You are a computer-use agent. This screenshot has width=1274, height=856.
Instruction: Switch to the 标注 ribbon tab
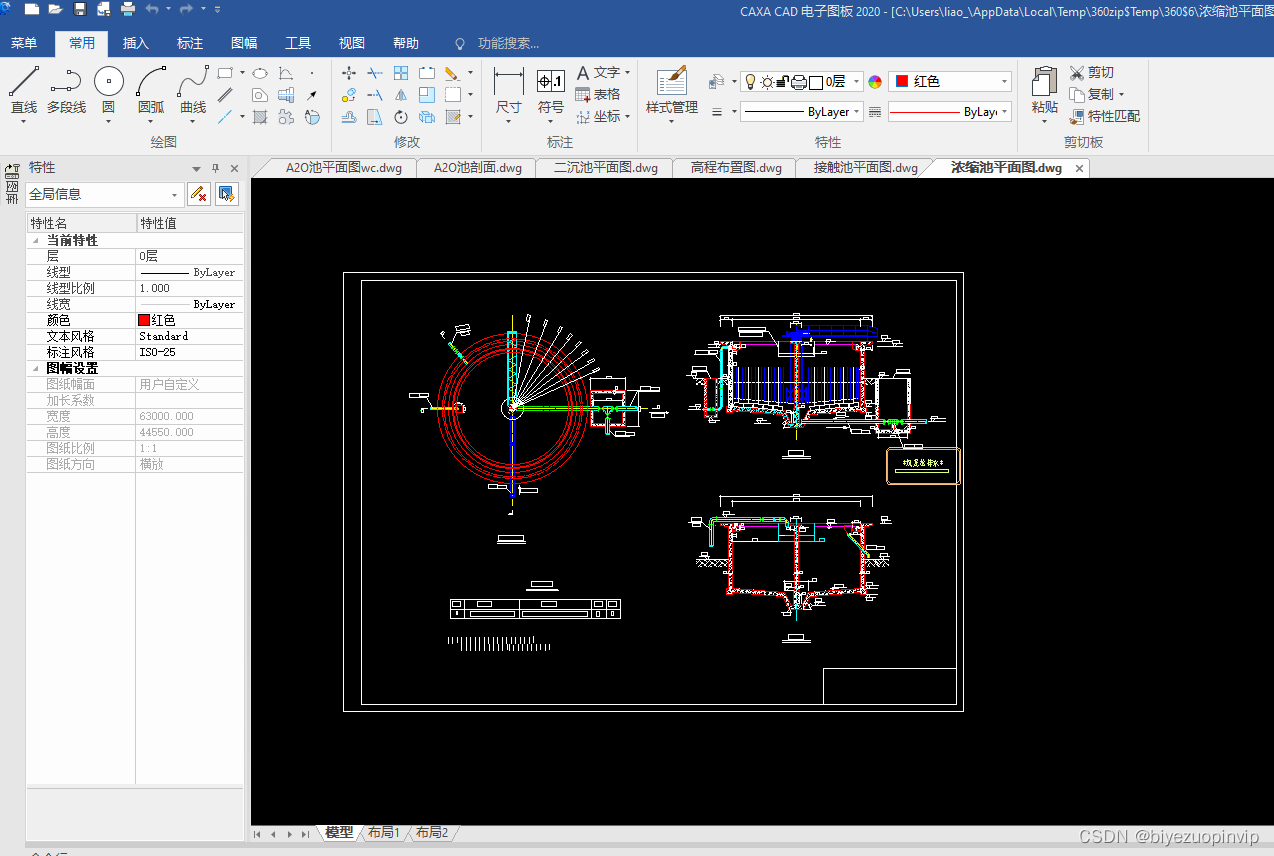tap(190, 43)
